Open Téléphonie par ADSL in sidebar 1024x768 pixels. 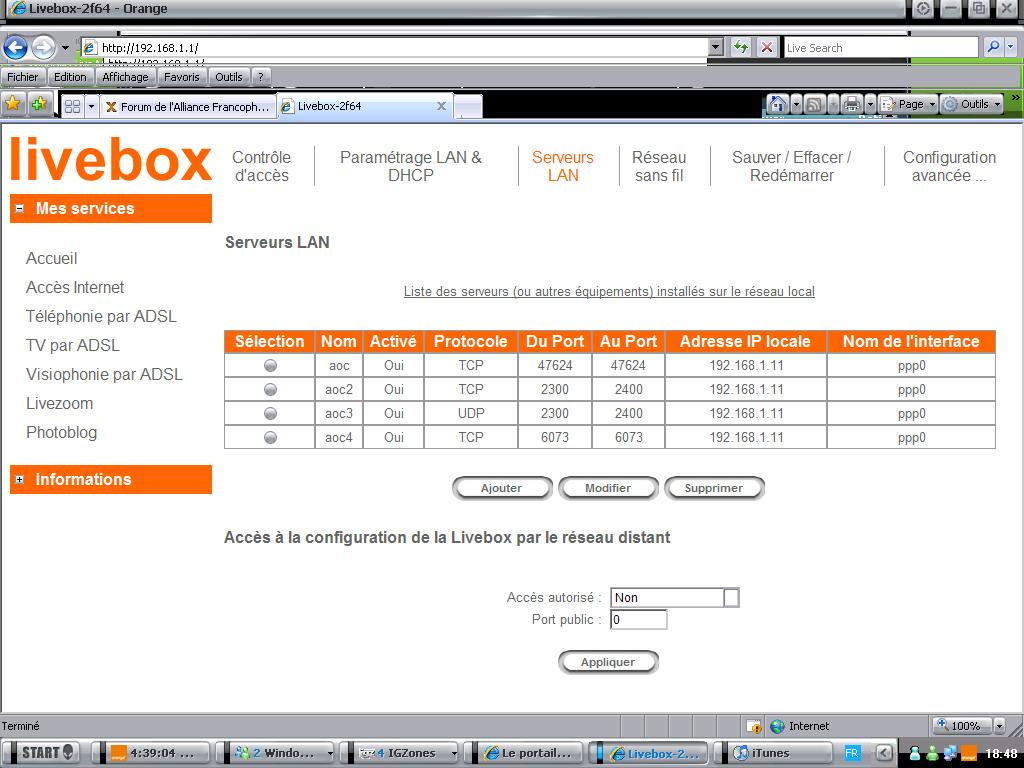tap(101, 317)
